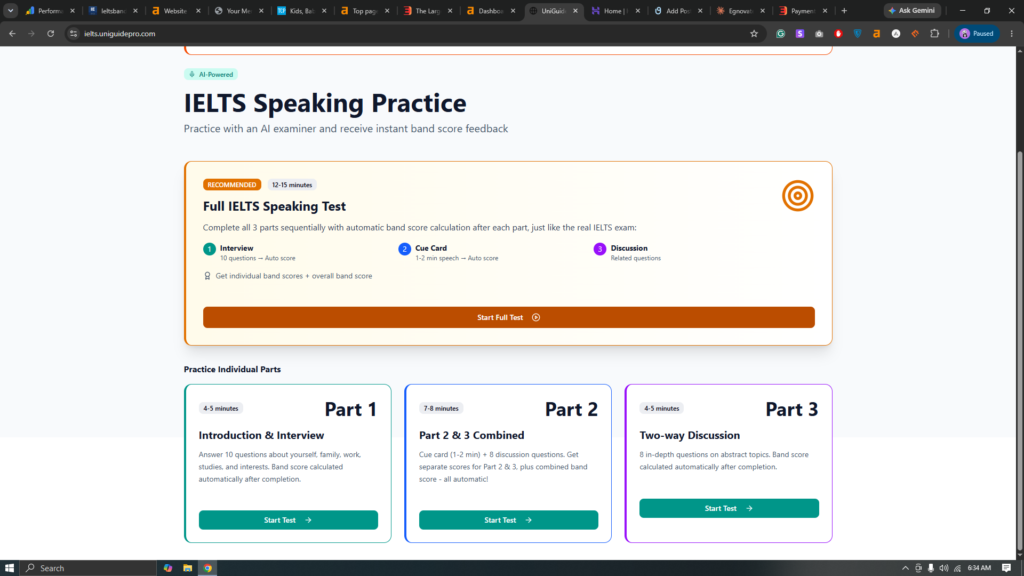Viewport: 1024px width, 576px height.
Task: Click the RECOMMENDED badge
Action: click(x=232, y=185)
